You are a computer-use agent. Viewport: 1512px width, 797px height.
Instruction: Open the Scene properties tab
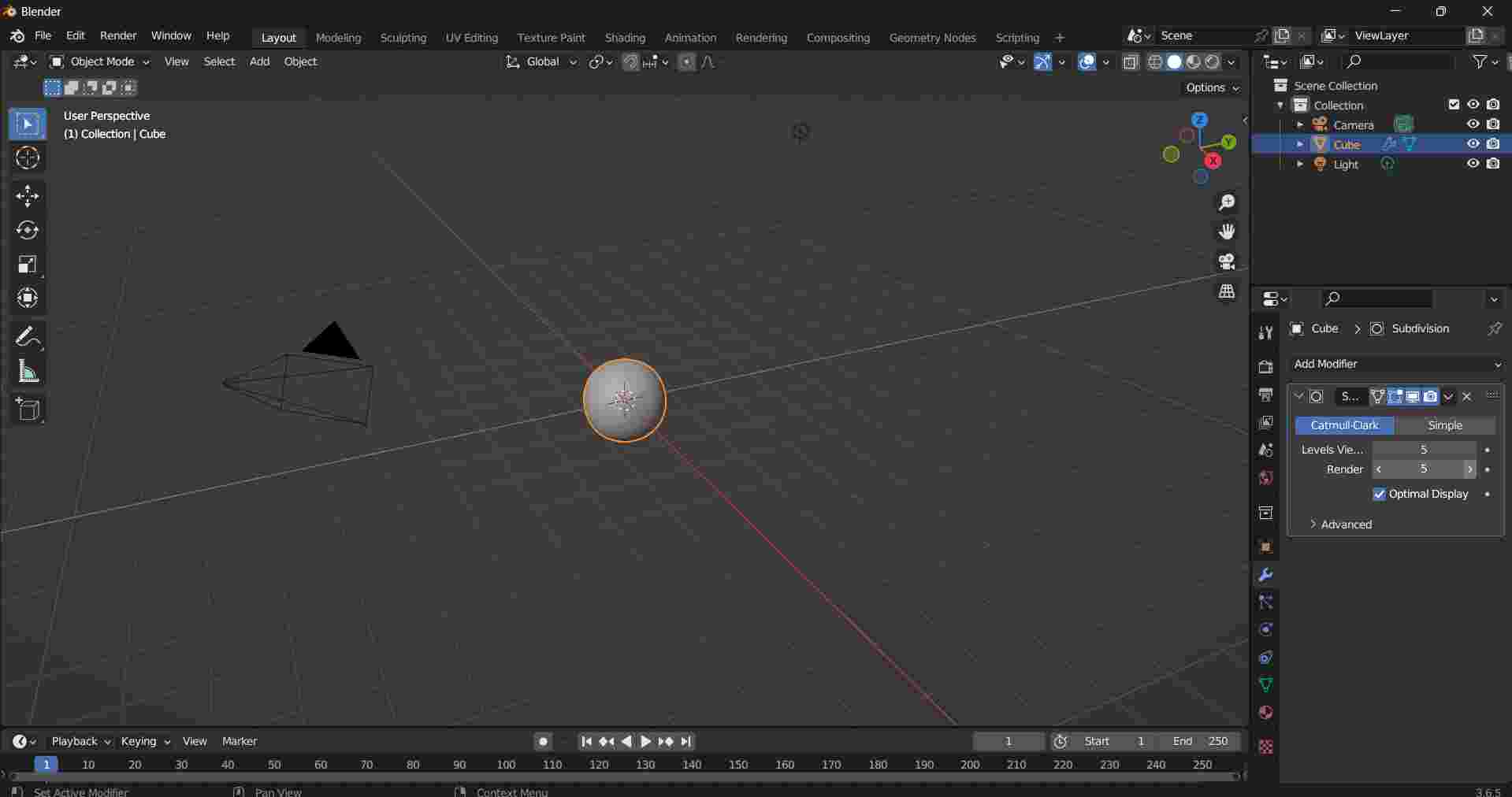tap(1265, 450)
